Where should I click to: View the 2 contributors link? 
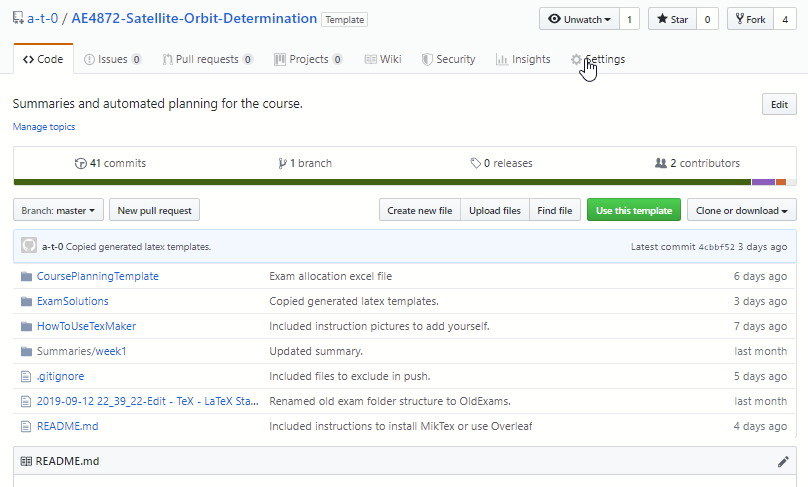697,163
